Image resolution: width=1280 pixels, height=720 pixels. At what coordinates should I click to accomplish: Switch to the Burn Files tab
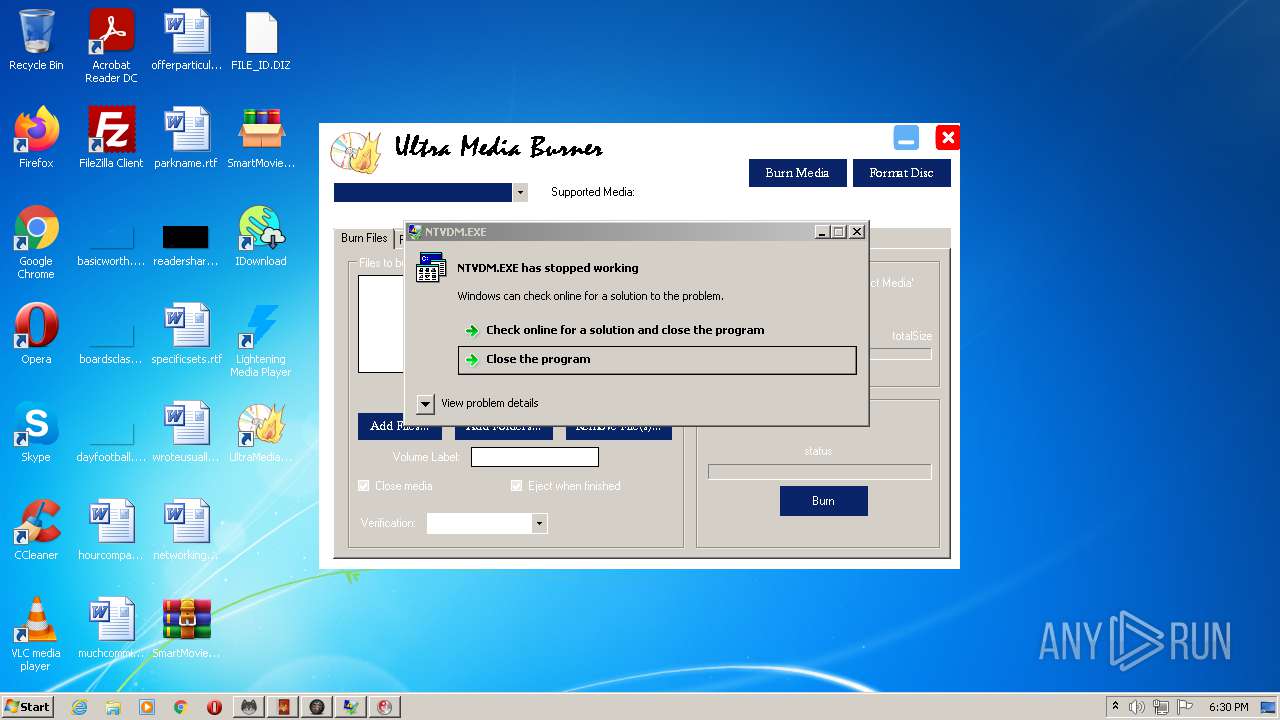(x=364, y=239)
